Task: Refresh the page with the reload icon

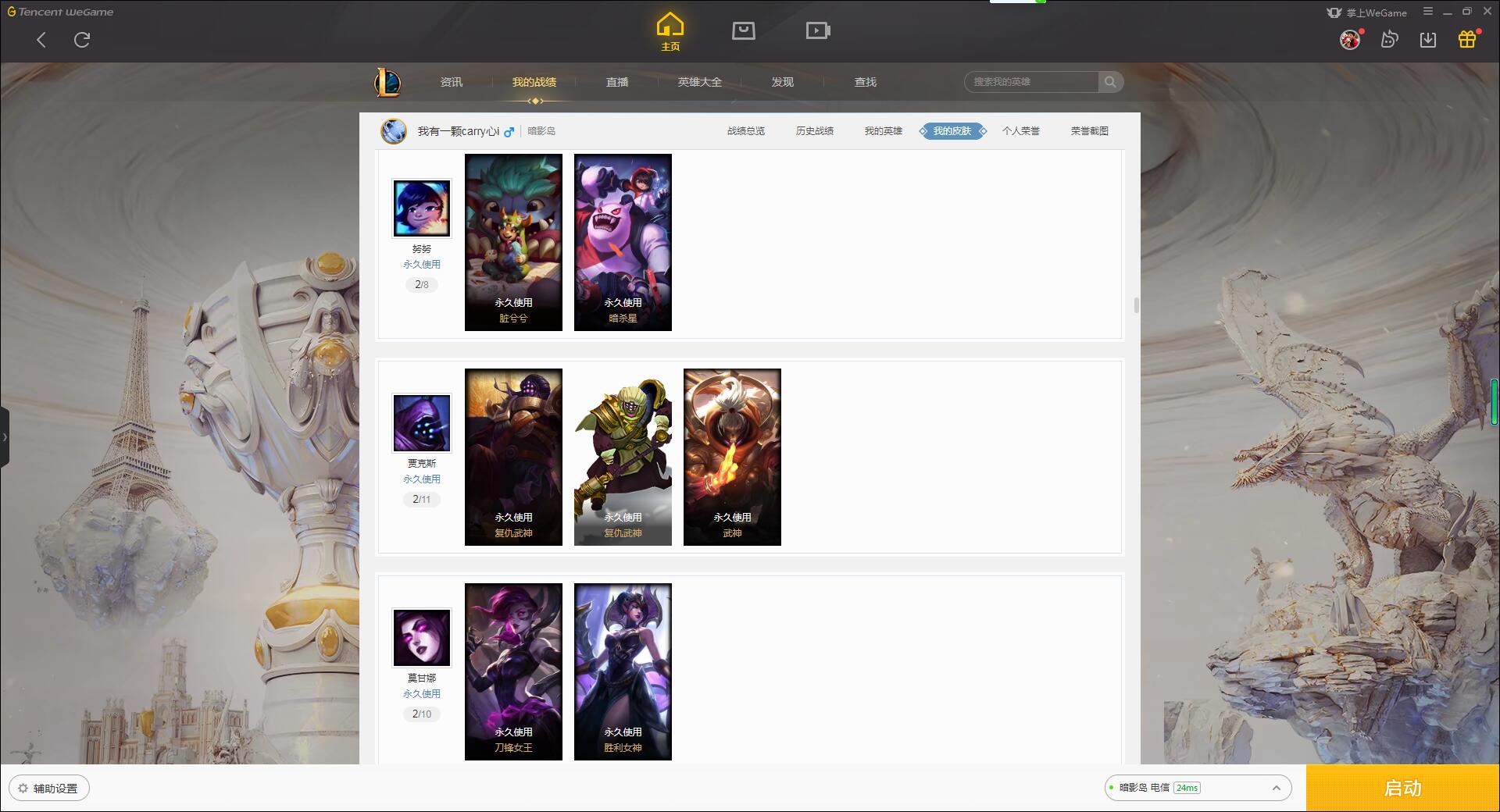Action: pyautogui.click(x=82, y=40)
